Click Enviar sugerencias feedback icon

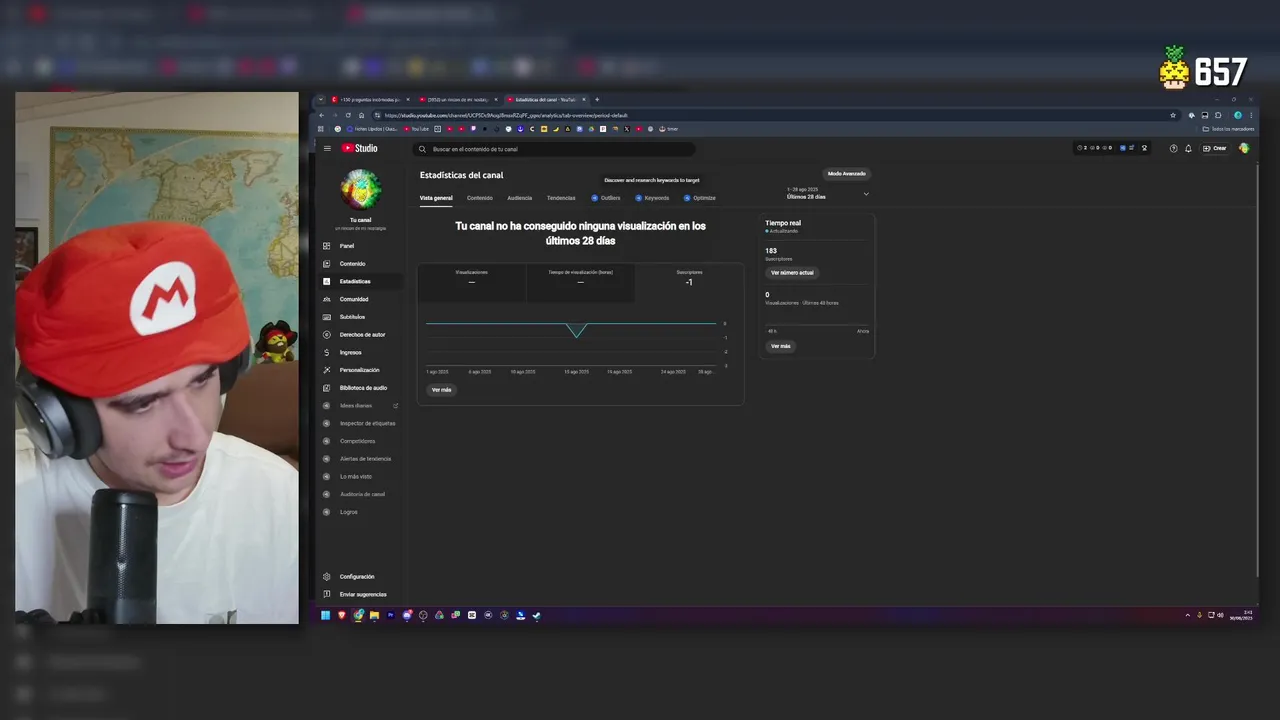pyautogui.click(x=327, y=594)
